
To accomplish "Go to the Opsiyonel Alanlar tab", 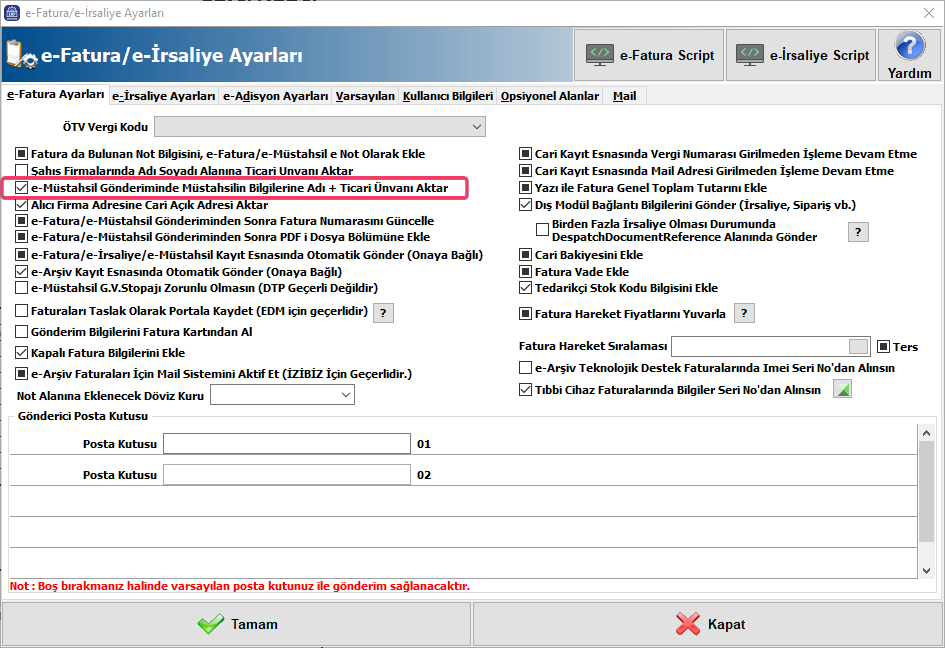I will point(549,96).
